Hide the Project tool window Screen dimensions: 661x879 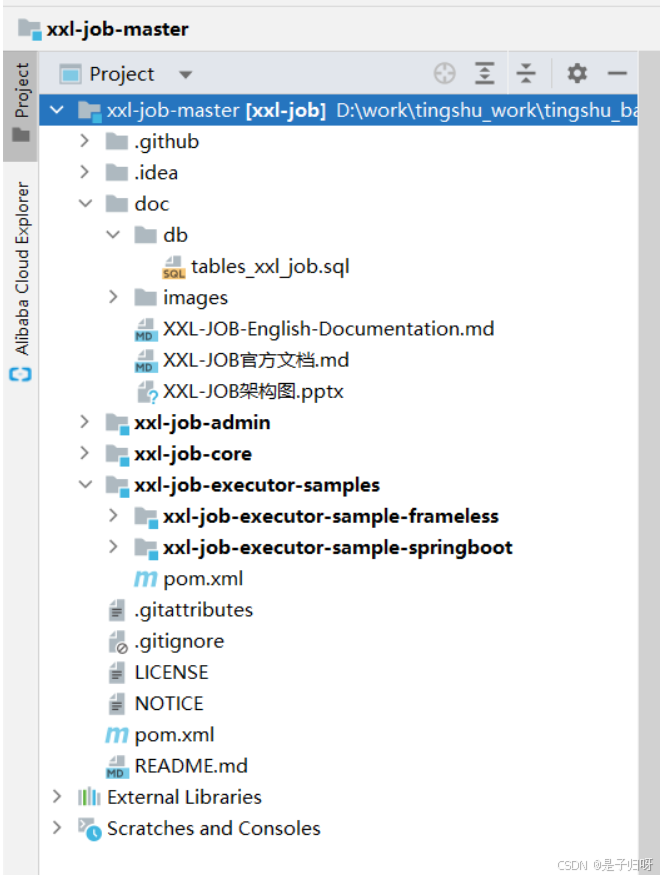click(x=617, y=73)
